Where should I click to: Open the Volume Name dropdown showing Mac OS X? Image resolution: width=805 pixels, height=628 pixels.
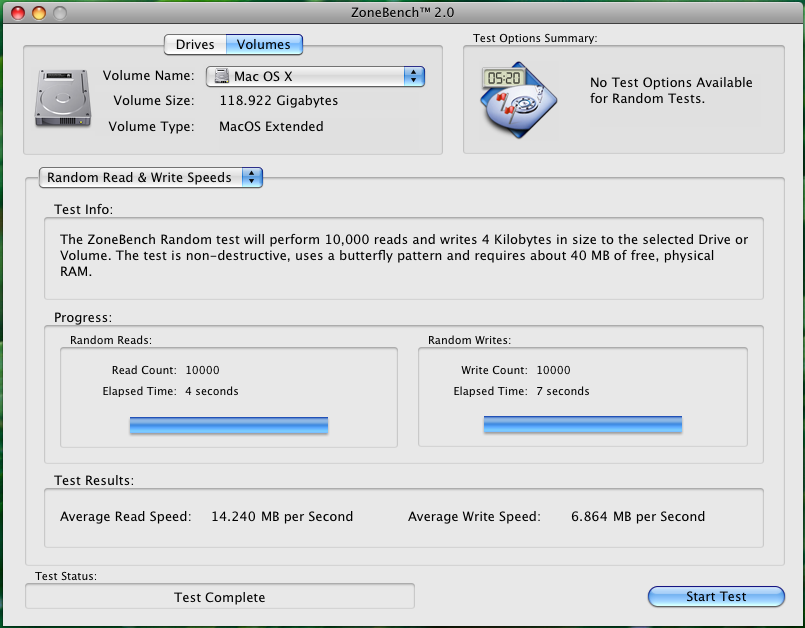pyautogui.click(x=315, y=76)
